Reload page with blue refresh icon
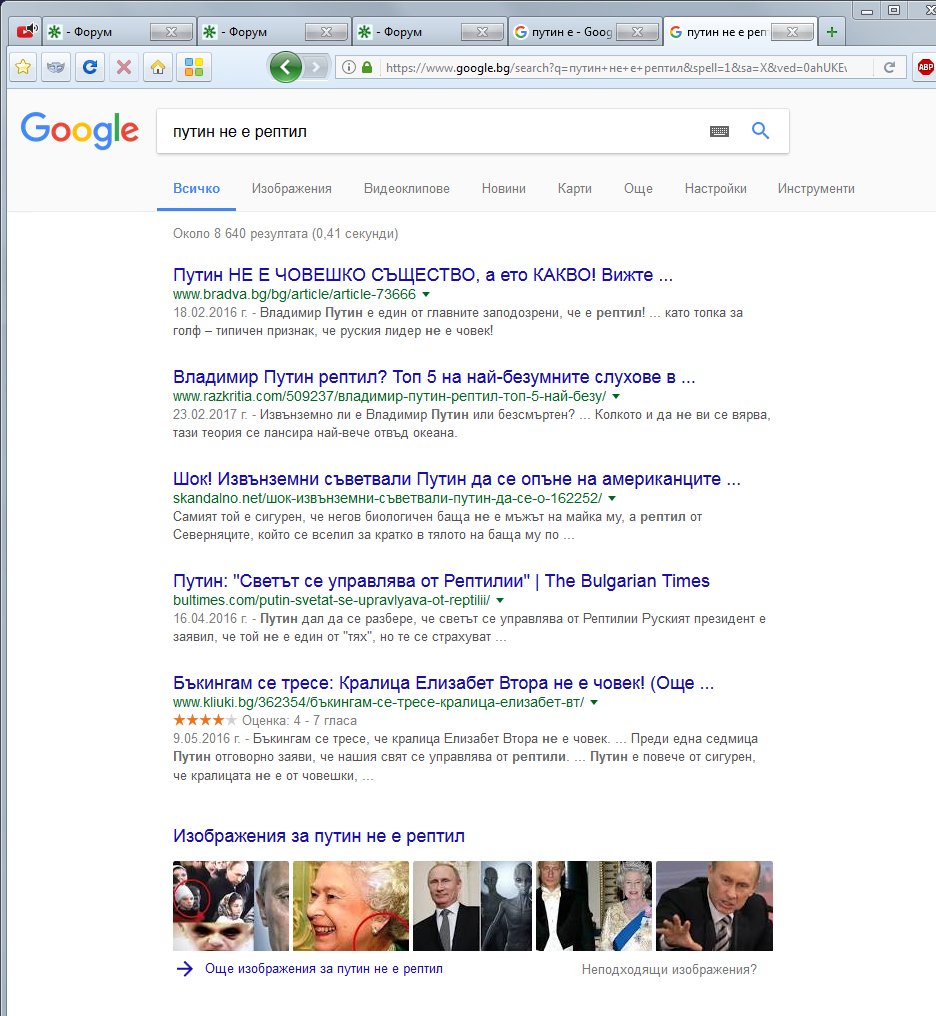This screenshot has height=1016, width=936. point(90,67)
